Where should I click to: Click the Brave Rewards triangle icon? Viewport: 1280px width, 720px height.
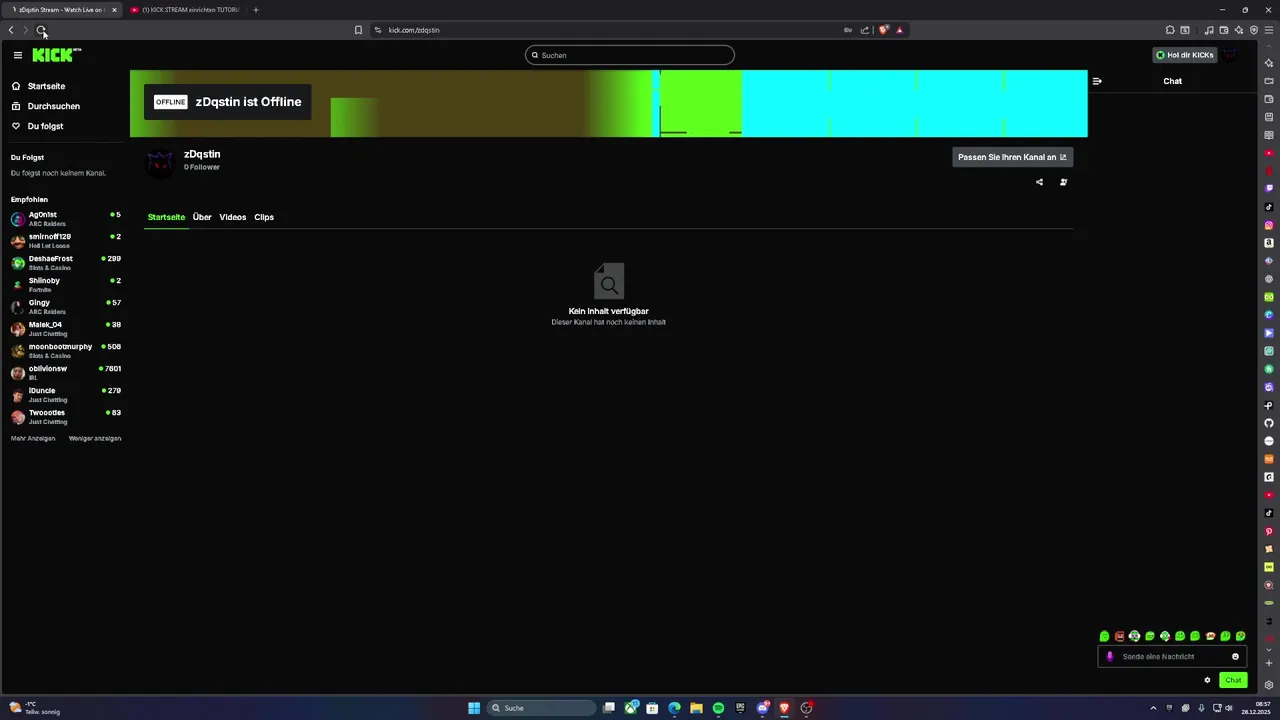[899, 30]
